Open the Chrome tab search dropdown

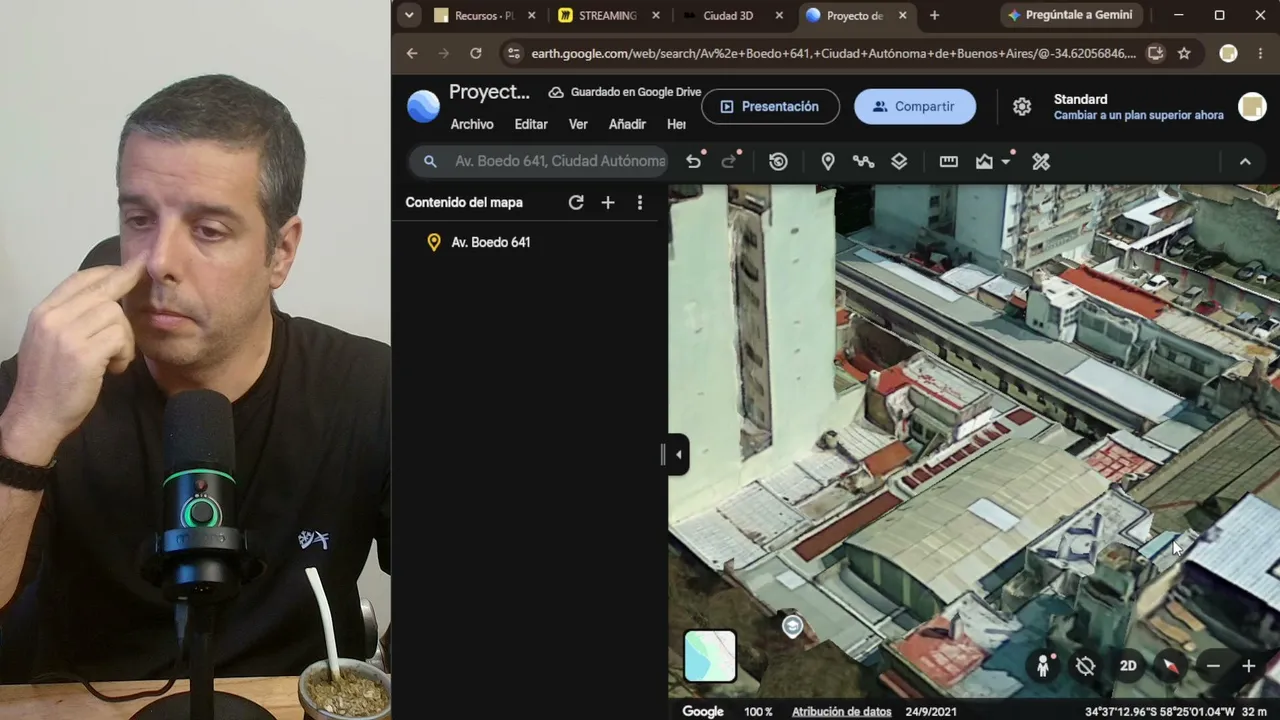pyautogui.click(x=408, y=15)
